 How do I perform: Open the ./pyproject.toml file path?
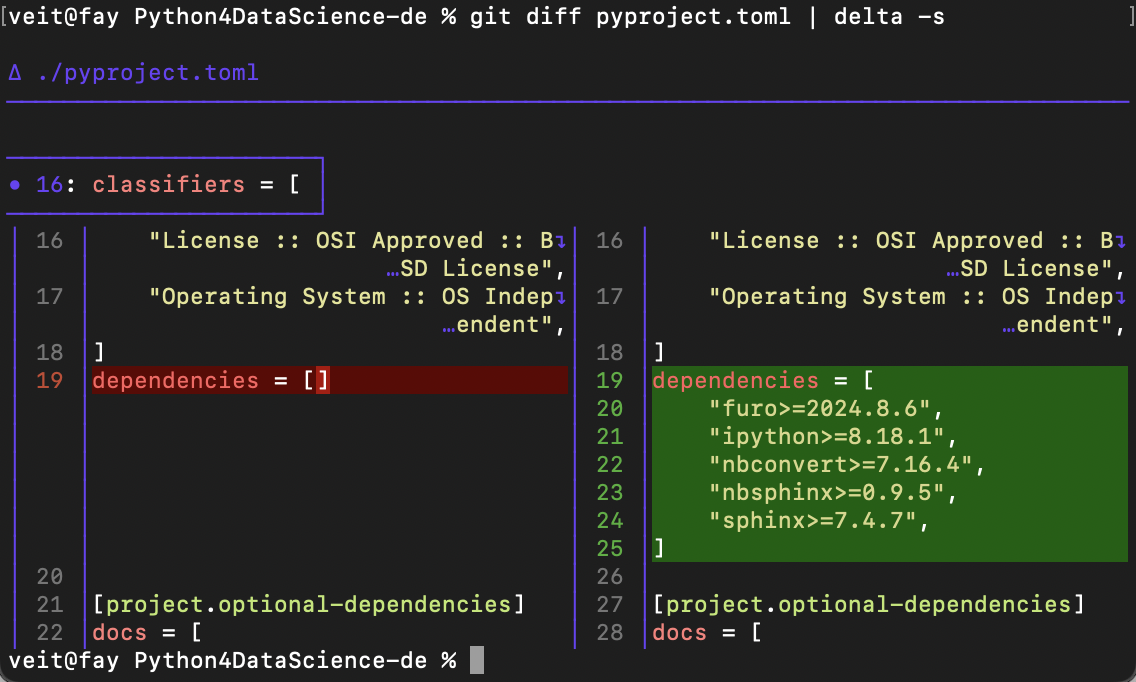(147, 72)
